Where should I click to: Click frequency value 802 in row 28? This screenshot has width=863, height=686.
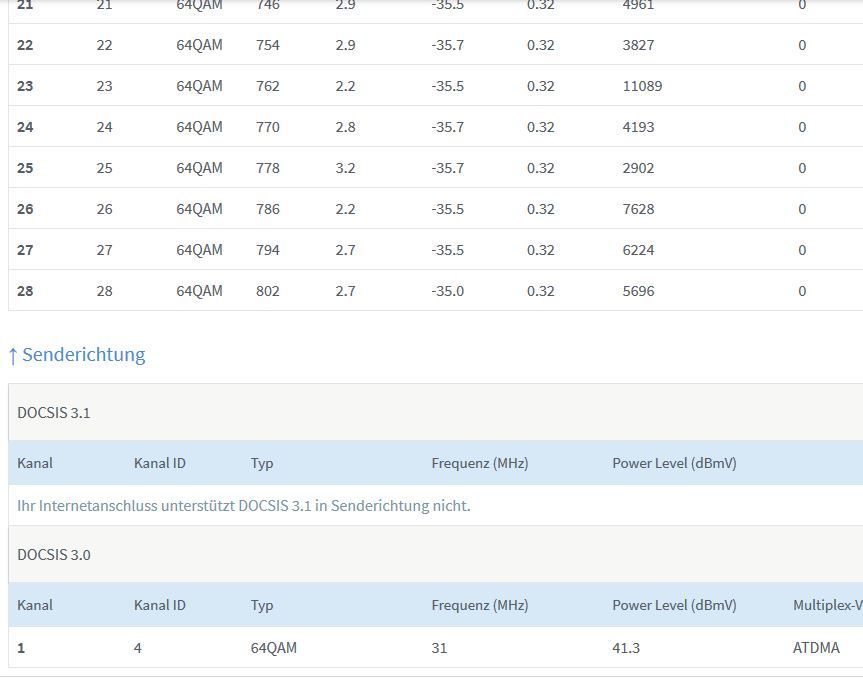tap(267, 291)
